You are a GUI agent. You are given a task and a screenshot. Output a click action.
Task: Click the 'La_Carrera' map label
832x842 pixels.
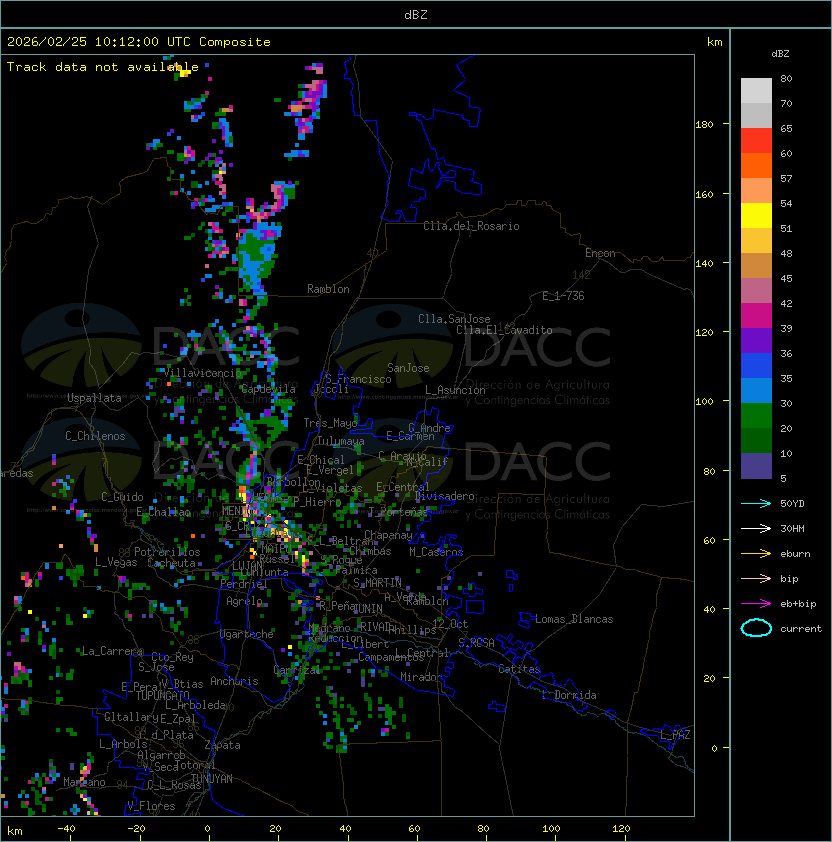[112, 651]
